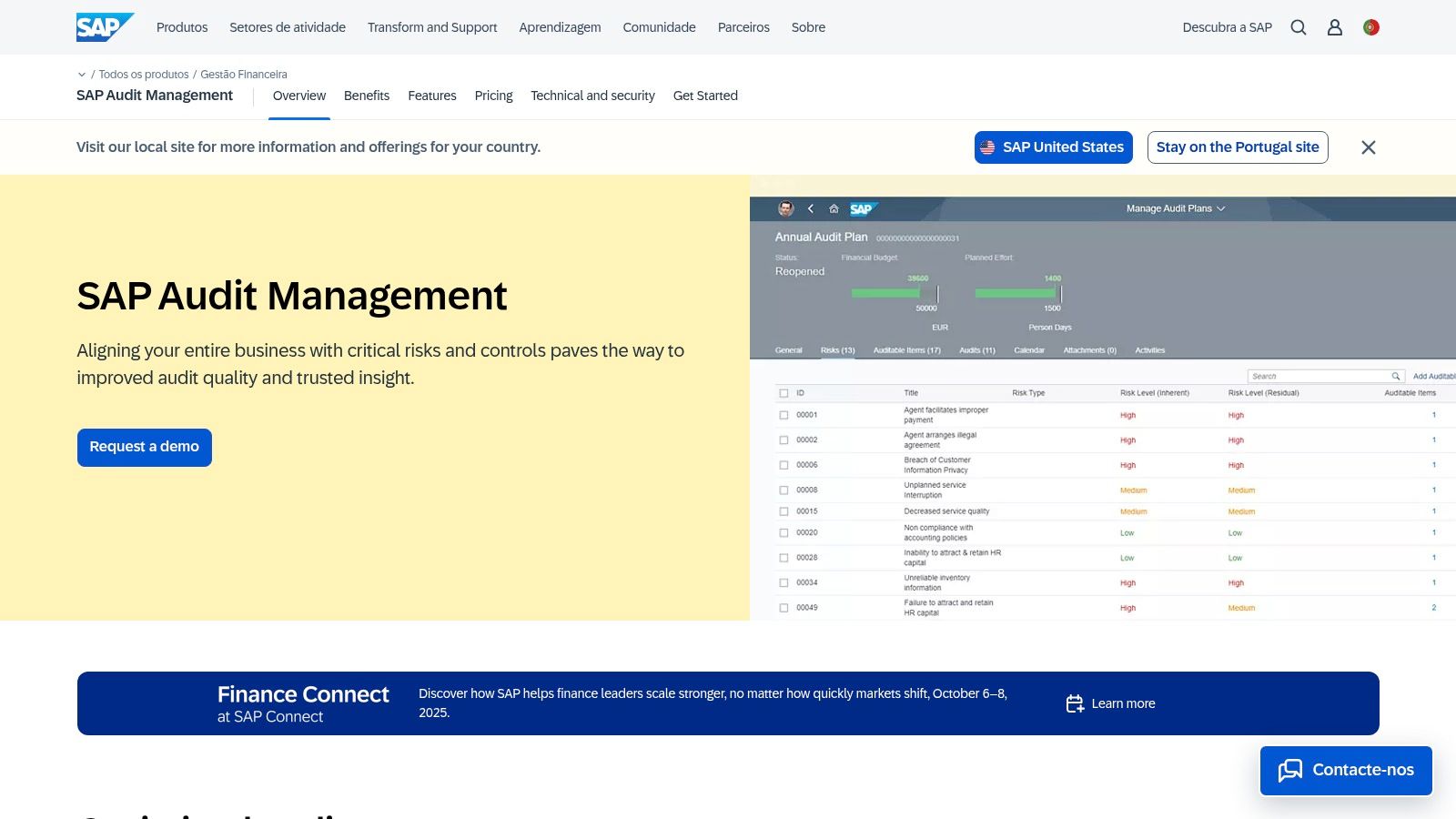Check the box for risk 00008
Viewport: 1456px width, 819px height.
[784, 490]
